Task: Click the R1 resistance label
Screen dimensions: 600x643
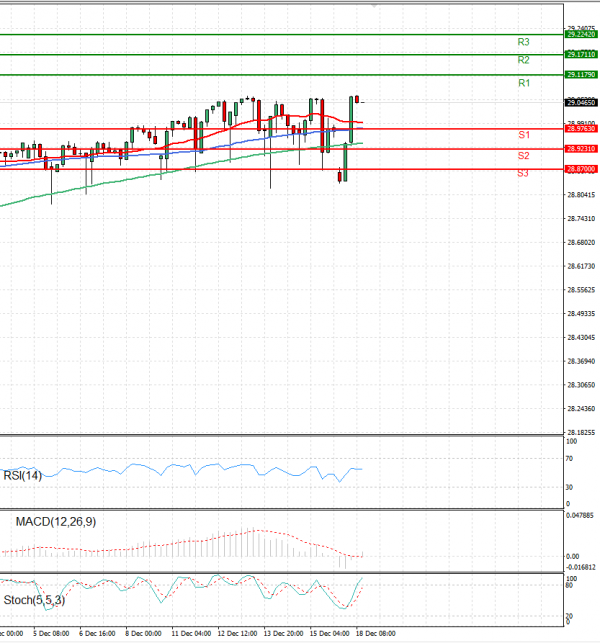Action: pos(524,83)
